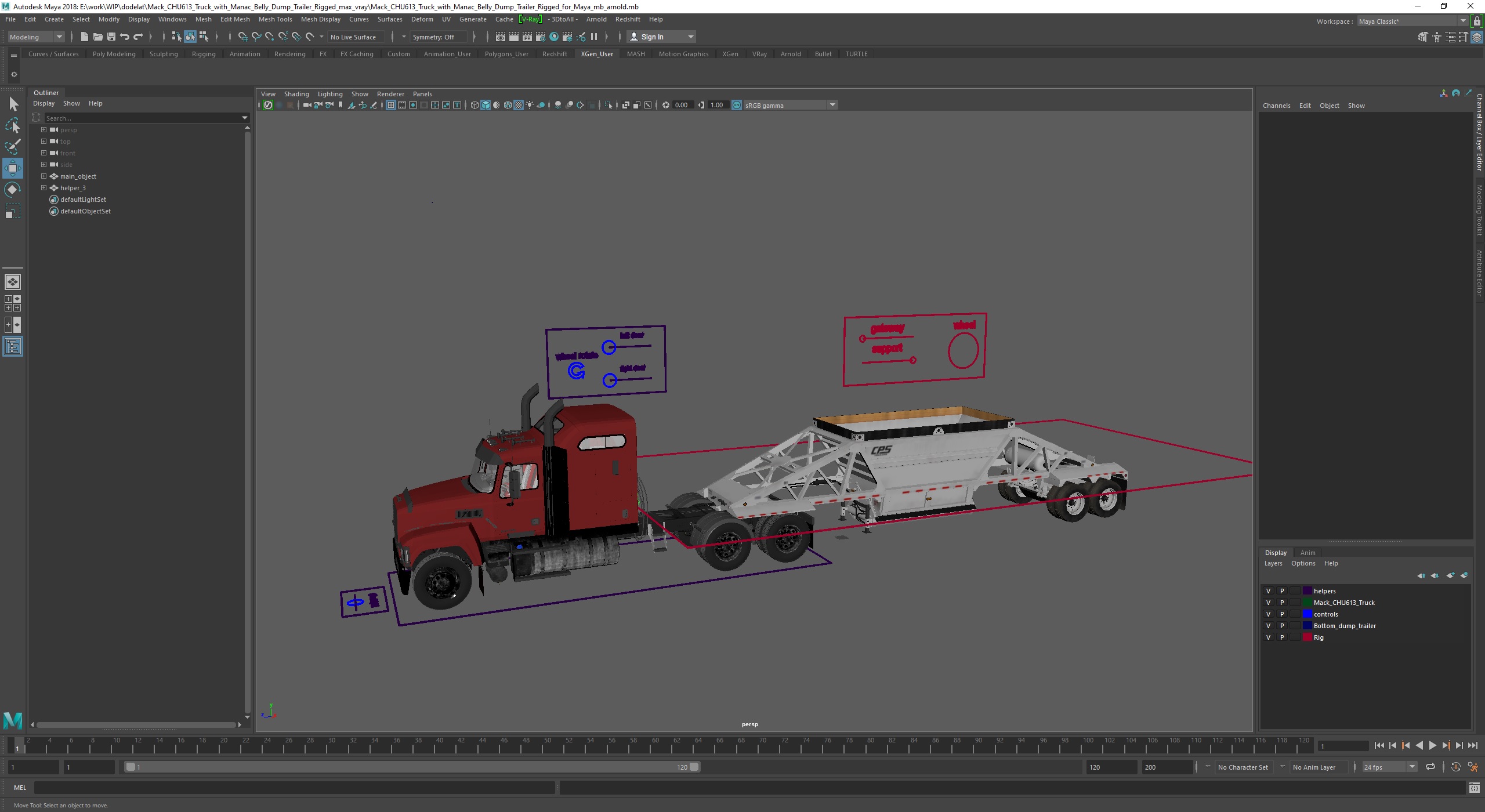The width and height of the screenshot is (1485, 812).
Task: Click the controls layer blue color swatch
Action: tap(1307, 614)
